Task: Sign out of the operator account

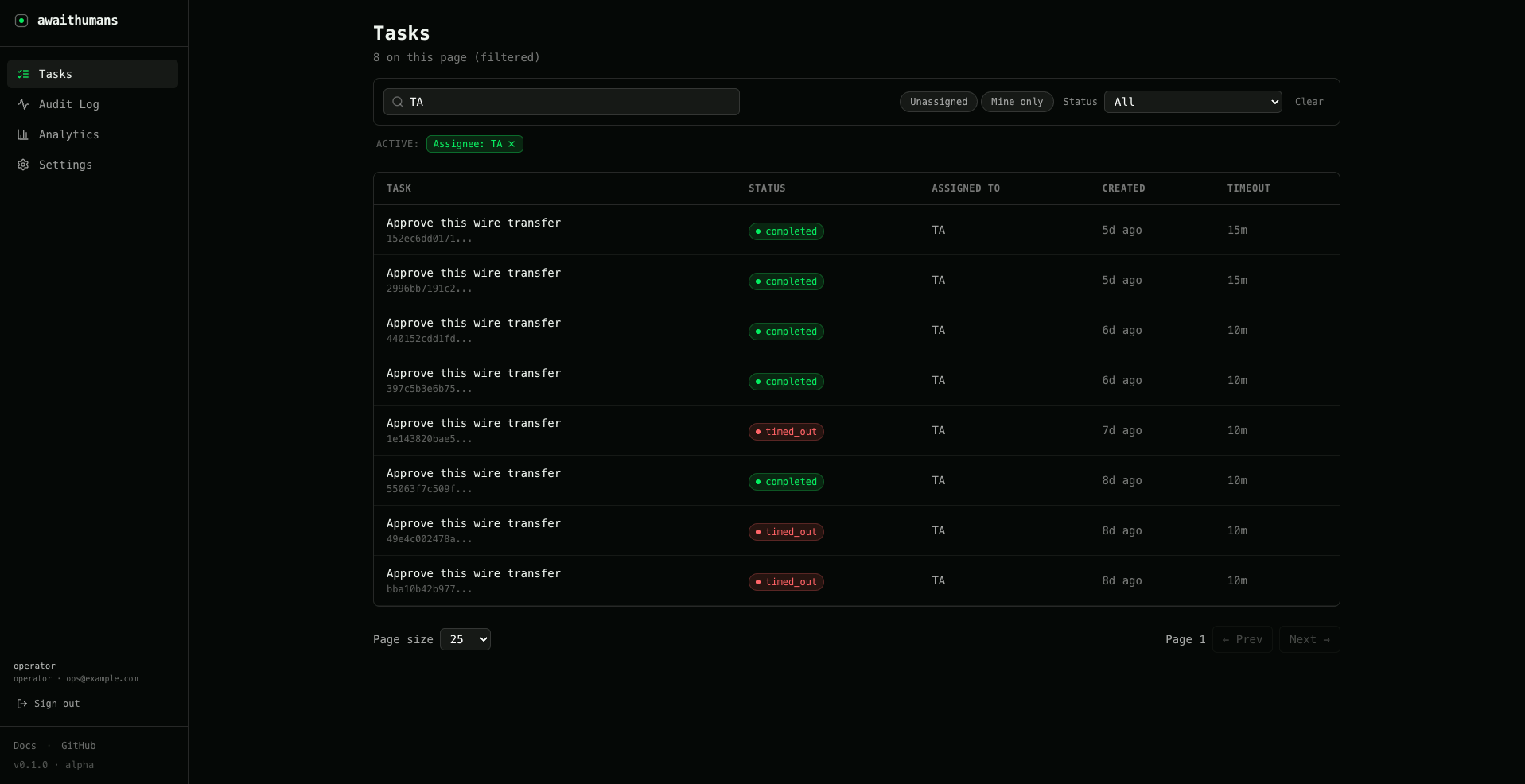Action: pyautogui.click(x=49, y=704)
